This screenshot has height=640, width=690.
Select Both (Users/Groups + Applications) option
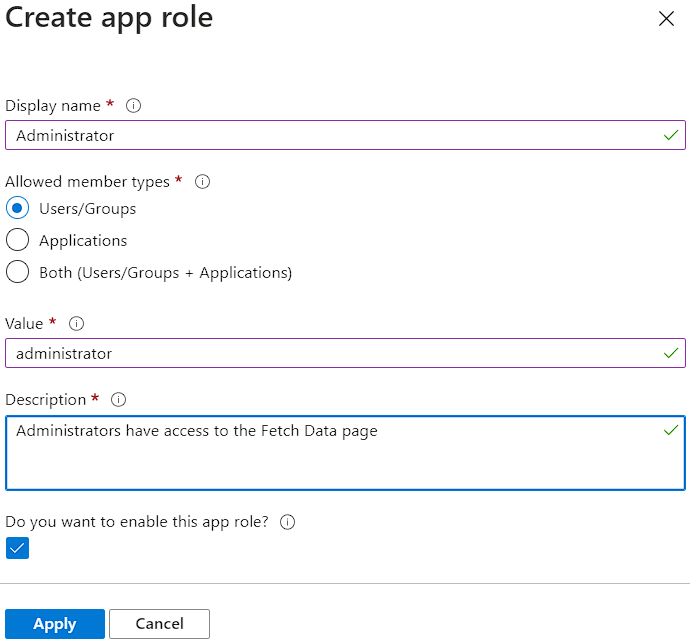click(17, 272)
